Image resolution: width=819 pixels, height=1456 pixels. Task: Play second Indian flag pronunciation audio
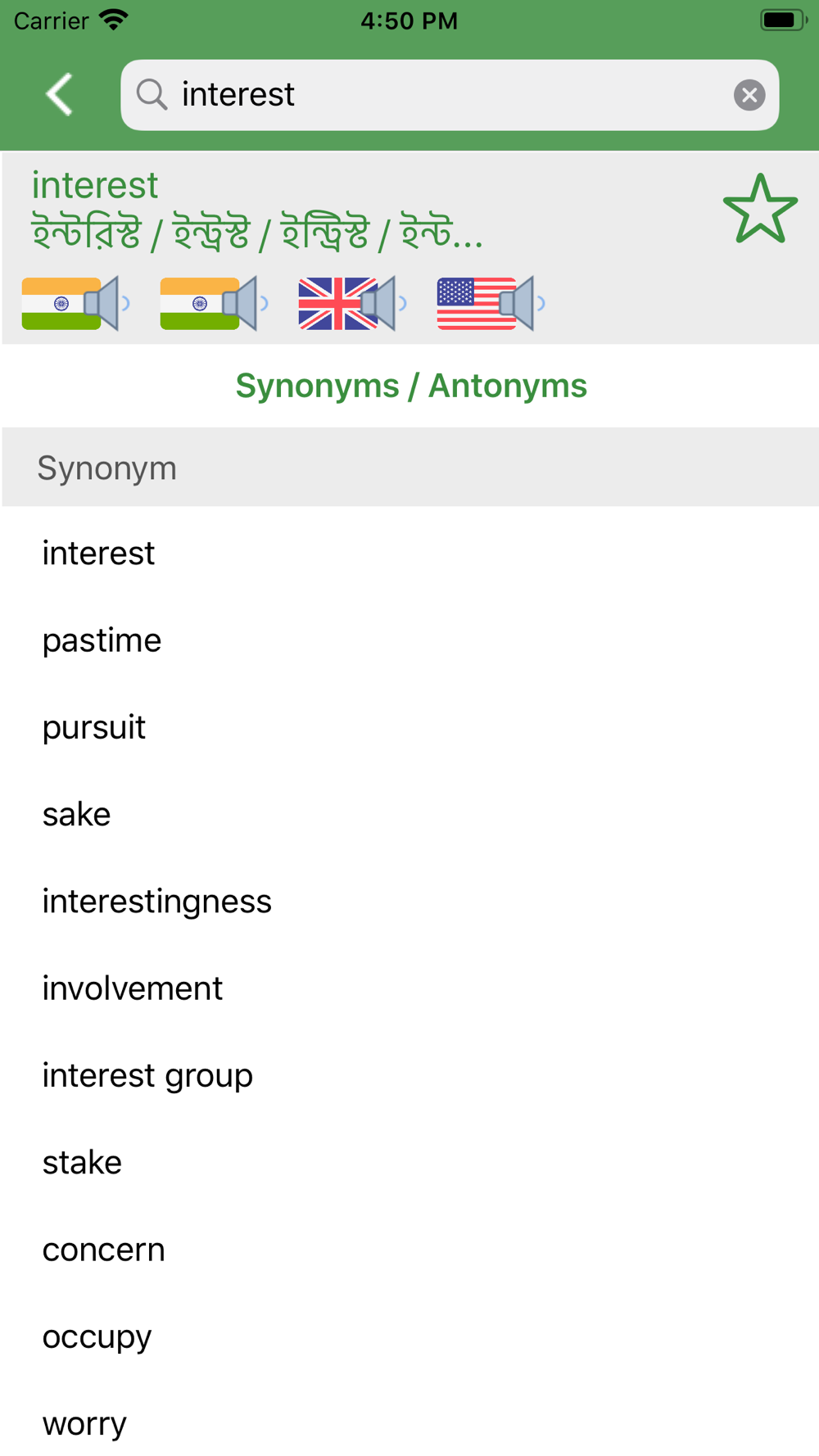pyautogui.click(x=214, y=304)
